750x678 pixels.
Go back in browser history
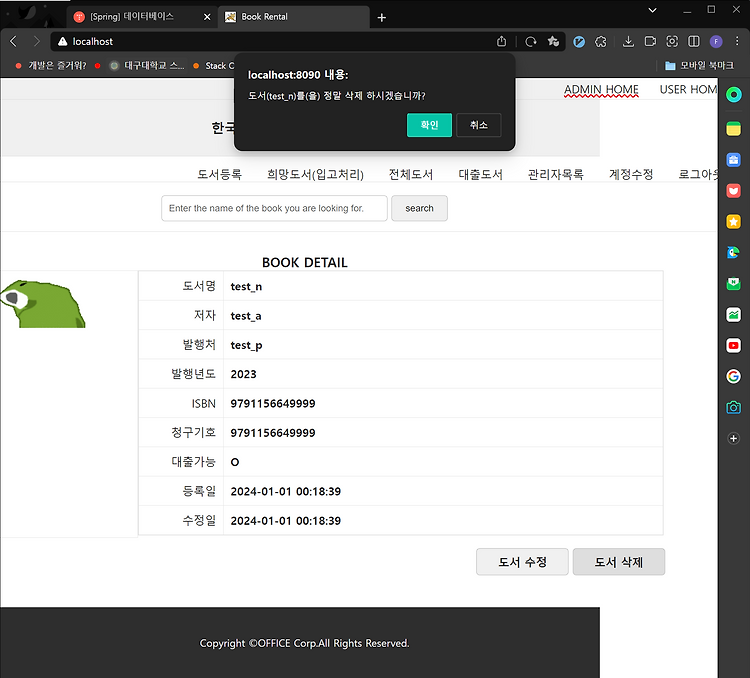(x=13, y=42)
